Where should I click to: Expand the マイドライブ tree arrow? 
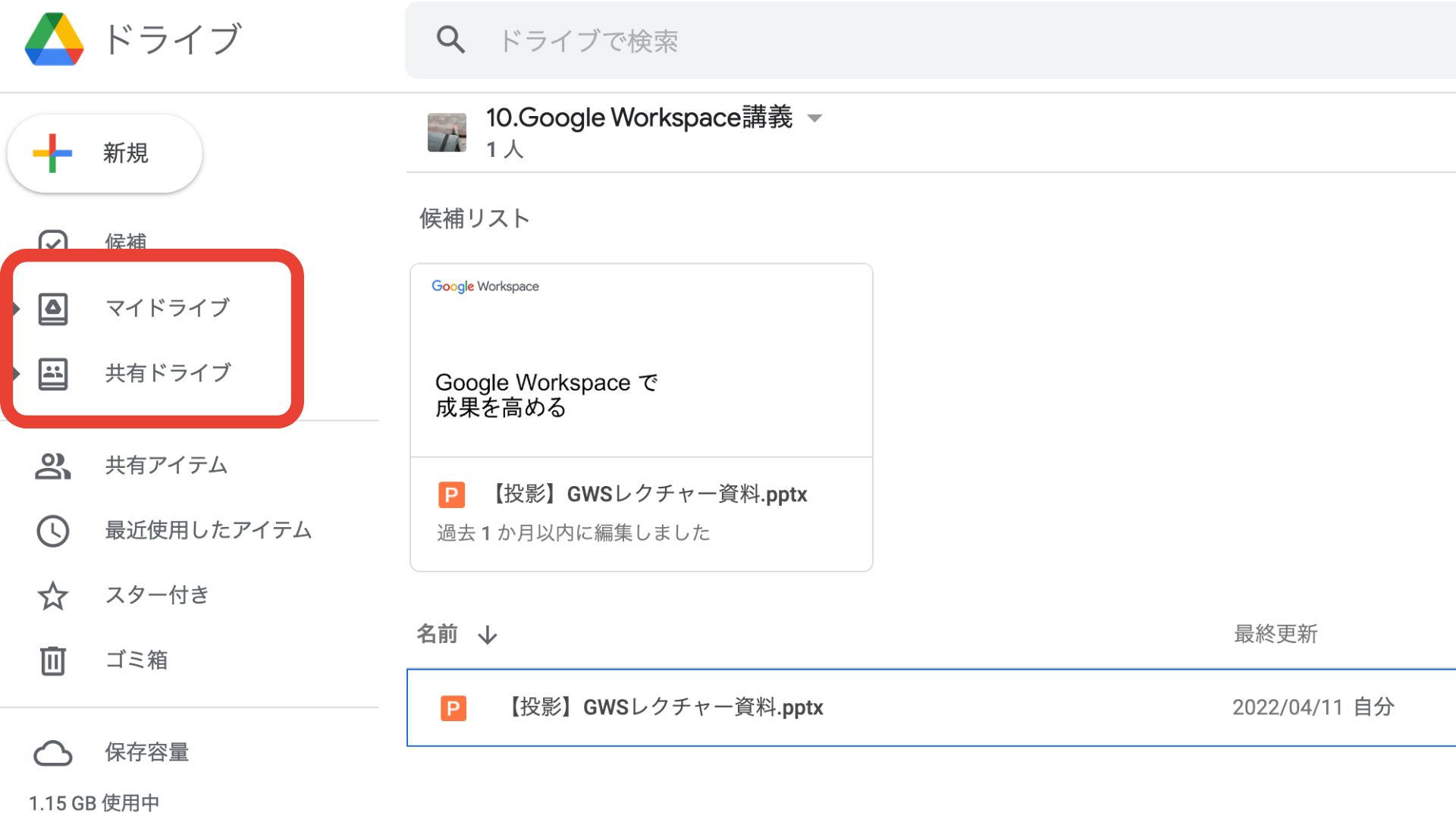click(16, 309)
